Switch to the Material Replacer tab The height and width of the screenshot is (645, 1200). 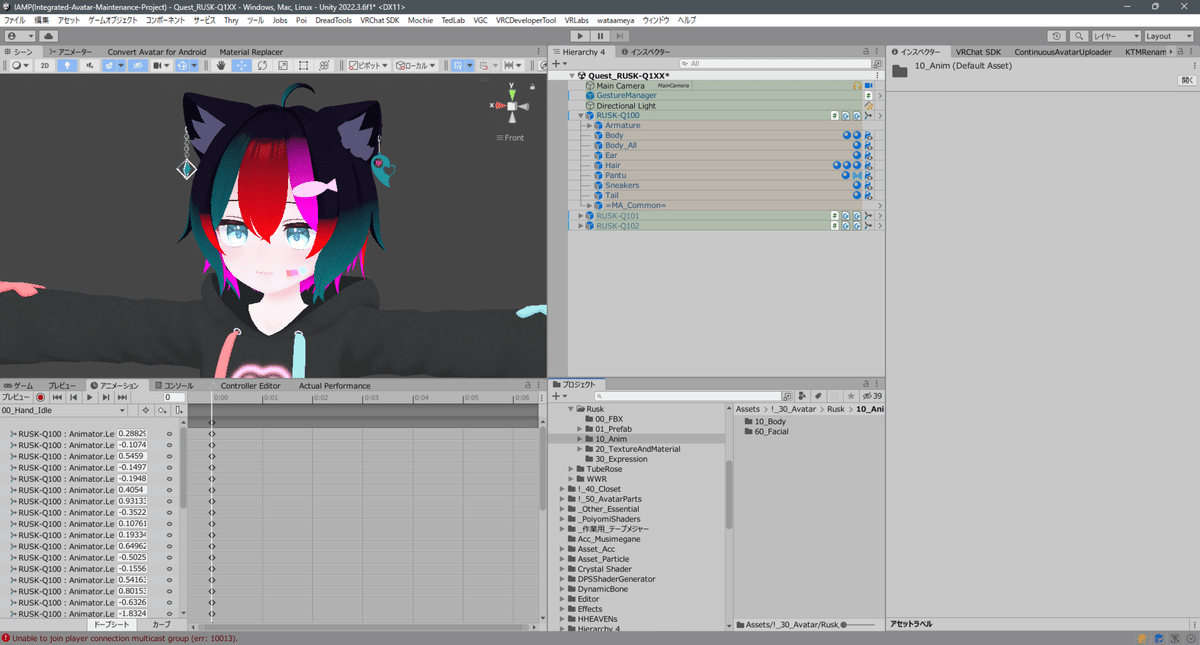251,52
